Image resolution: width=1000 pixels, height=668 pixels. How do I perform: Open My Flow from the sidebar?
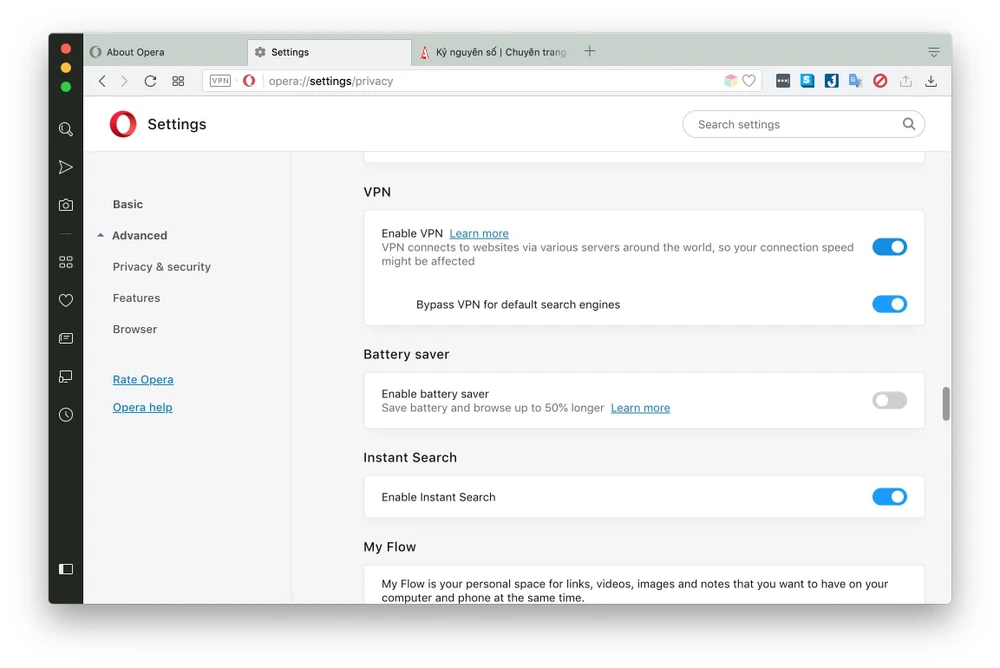click(x=66, y=167)
